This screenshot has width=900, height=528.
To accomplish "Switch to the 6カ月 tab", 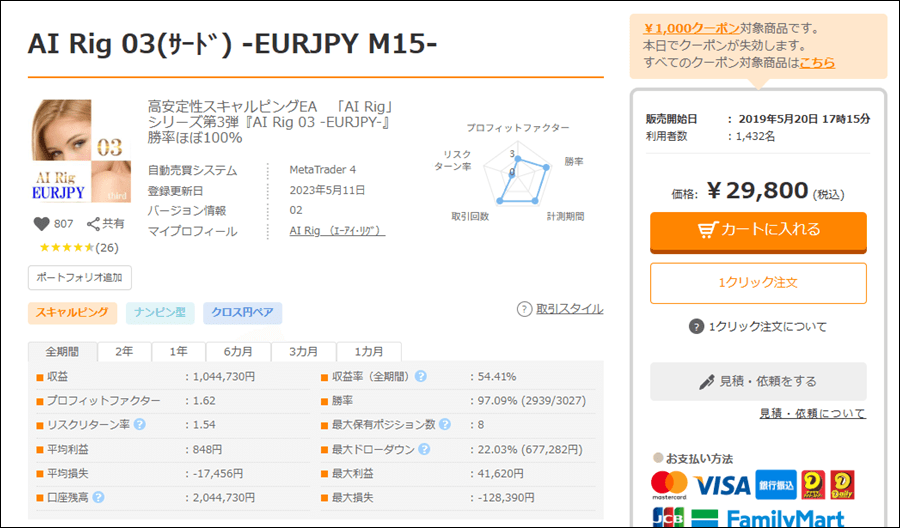I will point(237,352).
